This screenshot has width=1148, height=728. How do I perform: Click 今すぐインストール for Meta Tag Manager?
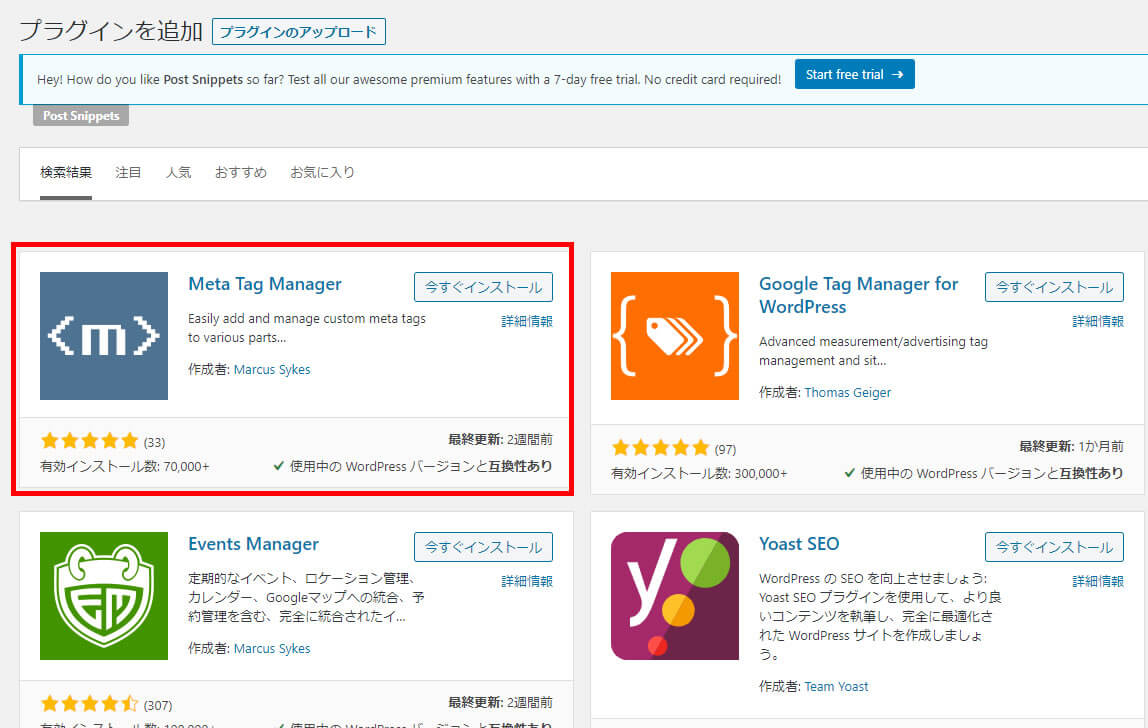click(x=483, y=287)
